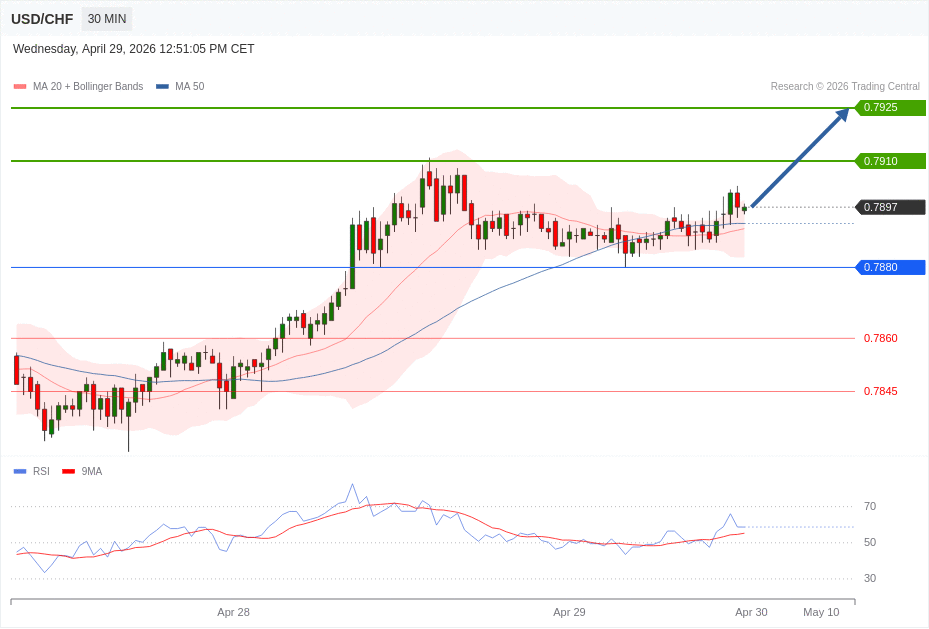The height and width of the screenshot is (629, 929).
Task: Click the USD/CHF pair title
Action: click(42, 19)
